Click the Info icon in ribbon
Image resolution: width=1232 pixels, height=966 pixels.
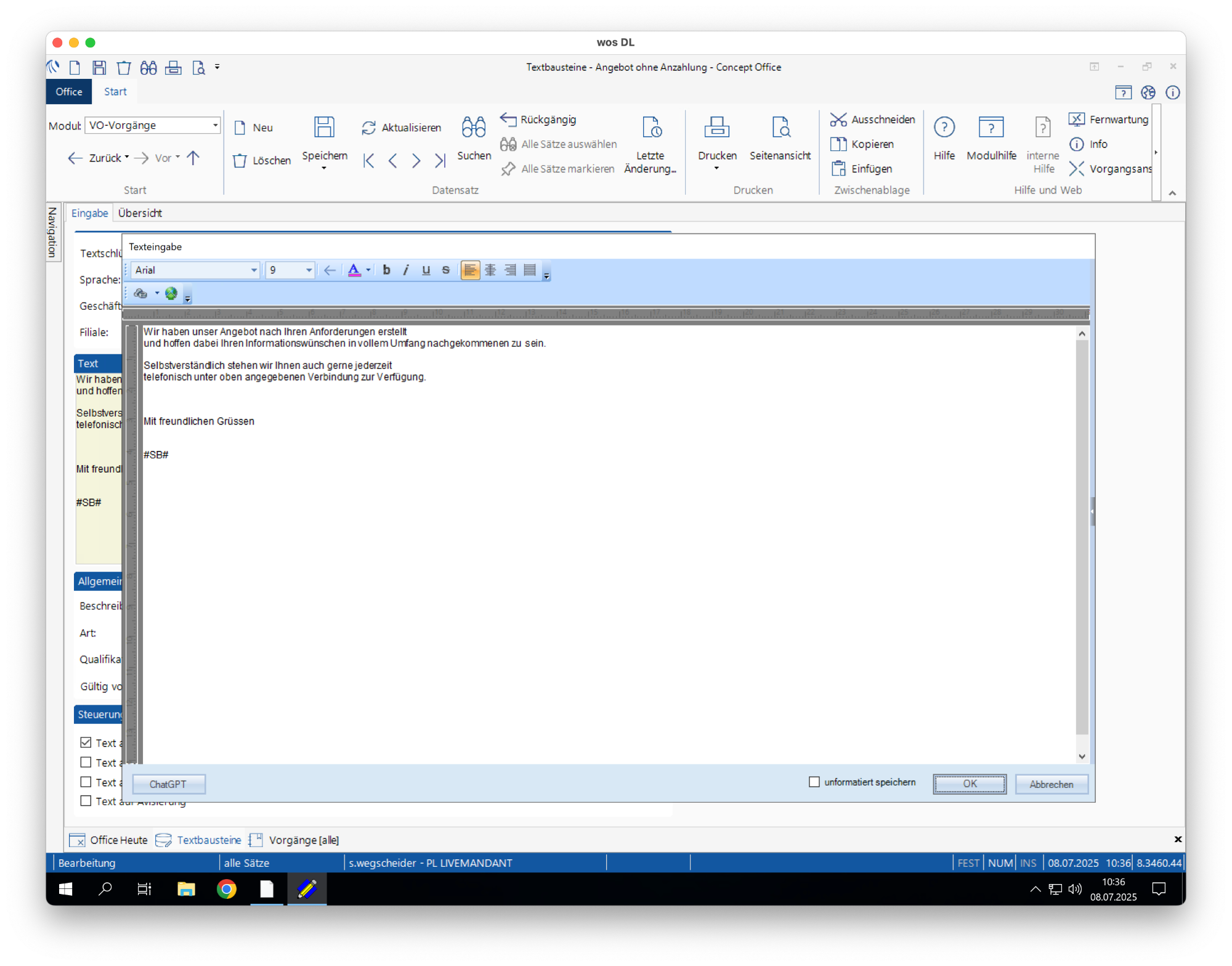[1076, 144]
